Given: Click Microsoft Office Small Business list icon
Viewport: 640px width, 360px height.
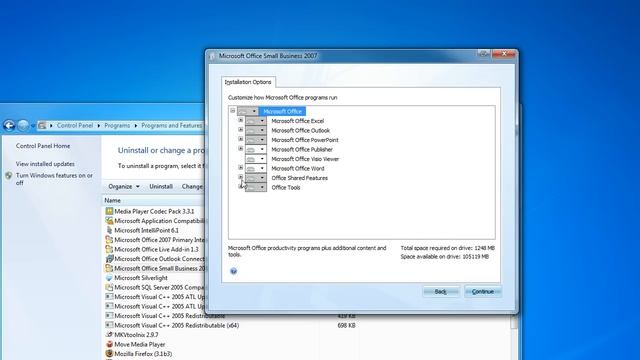Looking at the screenshot, I should pos(109,268).
